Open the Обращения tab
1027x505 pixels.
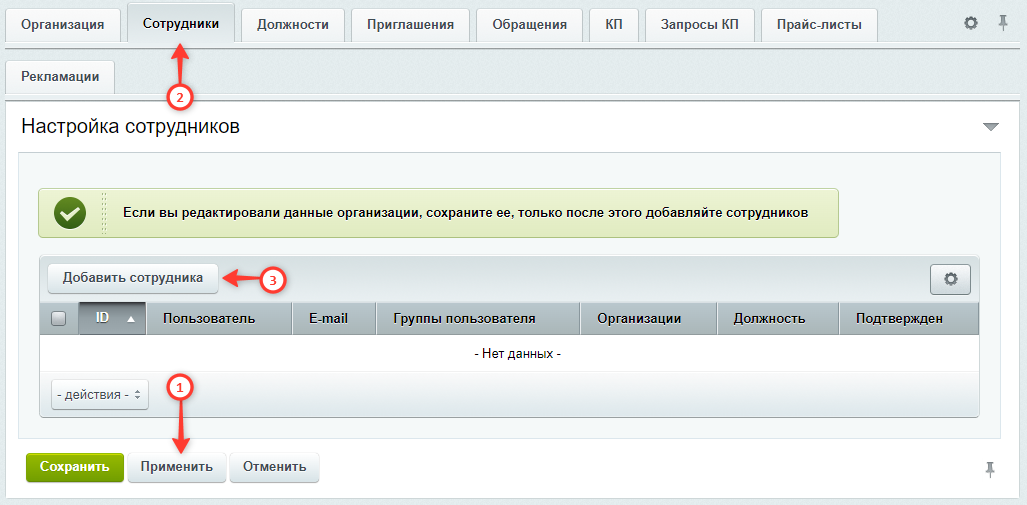tap(530, 26)
